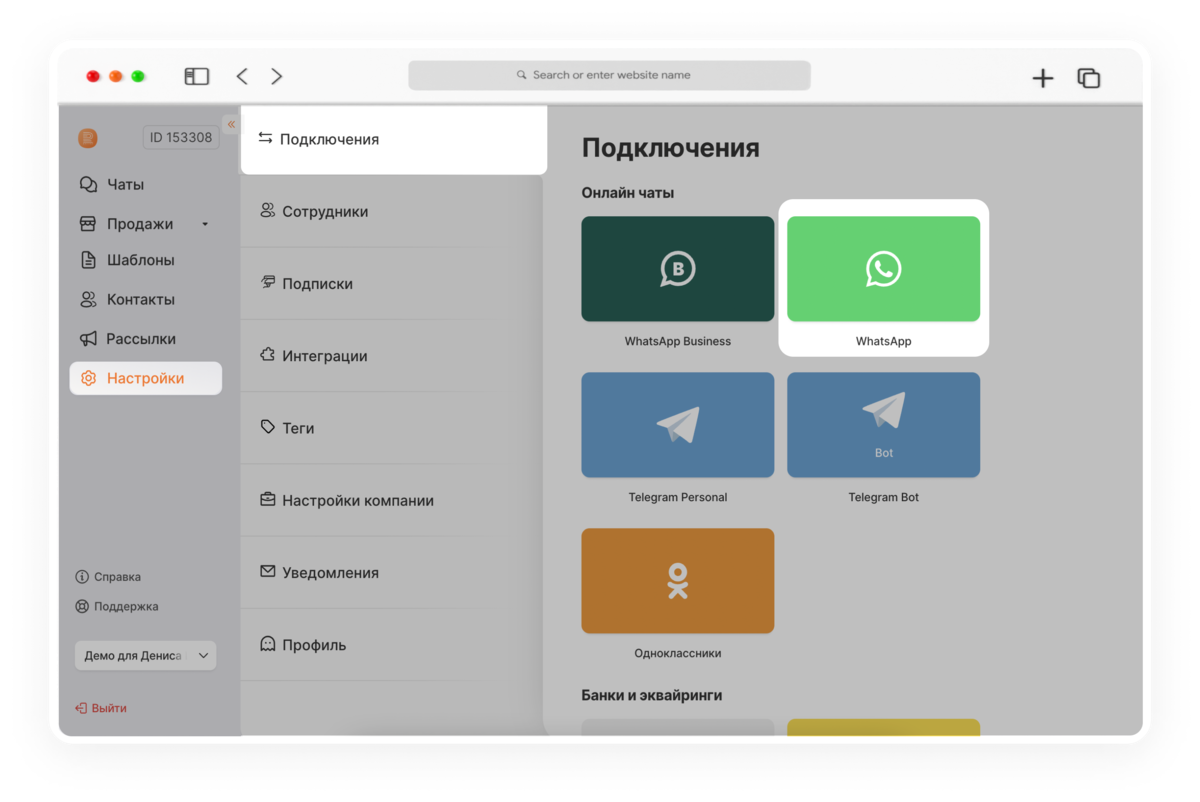Show tab overview icon
1200x802 pixels.
click(x=1089, y=78)
